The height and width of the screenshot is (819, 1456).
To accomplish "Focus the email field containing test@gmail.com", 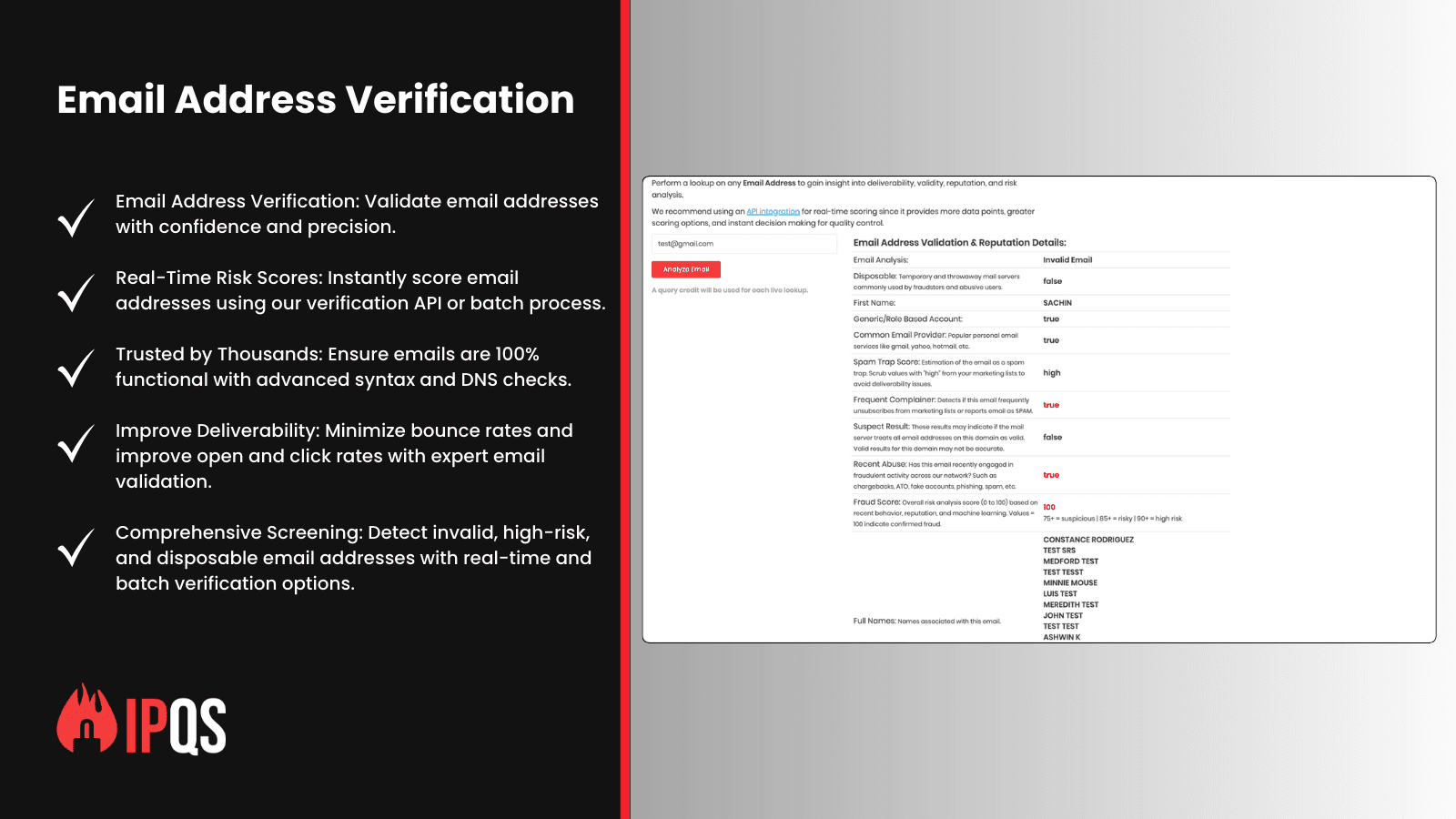I will 743,244.
